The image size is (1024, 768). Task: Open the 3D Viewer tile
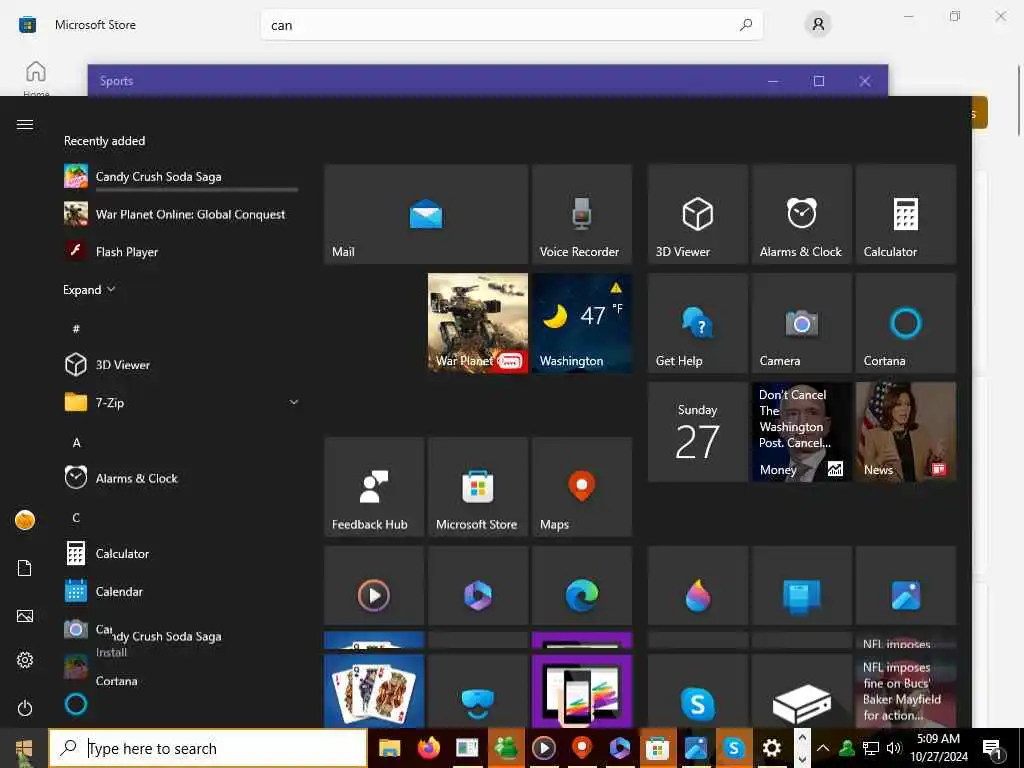point(697,214)
